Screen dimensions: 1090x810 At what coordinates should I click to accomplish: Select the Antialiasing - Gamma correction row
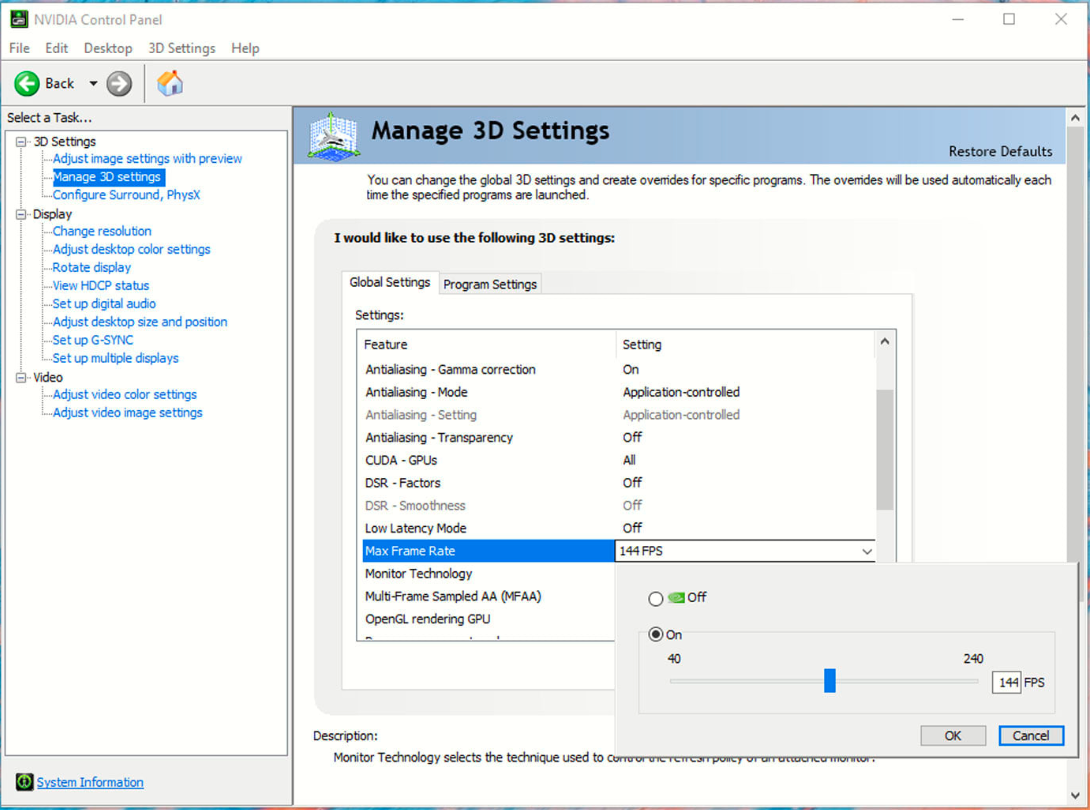click(x=617, y=369)
